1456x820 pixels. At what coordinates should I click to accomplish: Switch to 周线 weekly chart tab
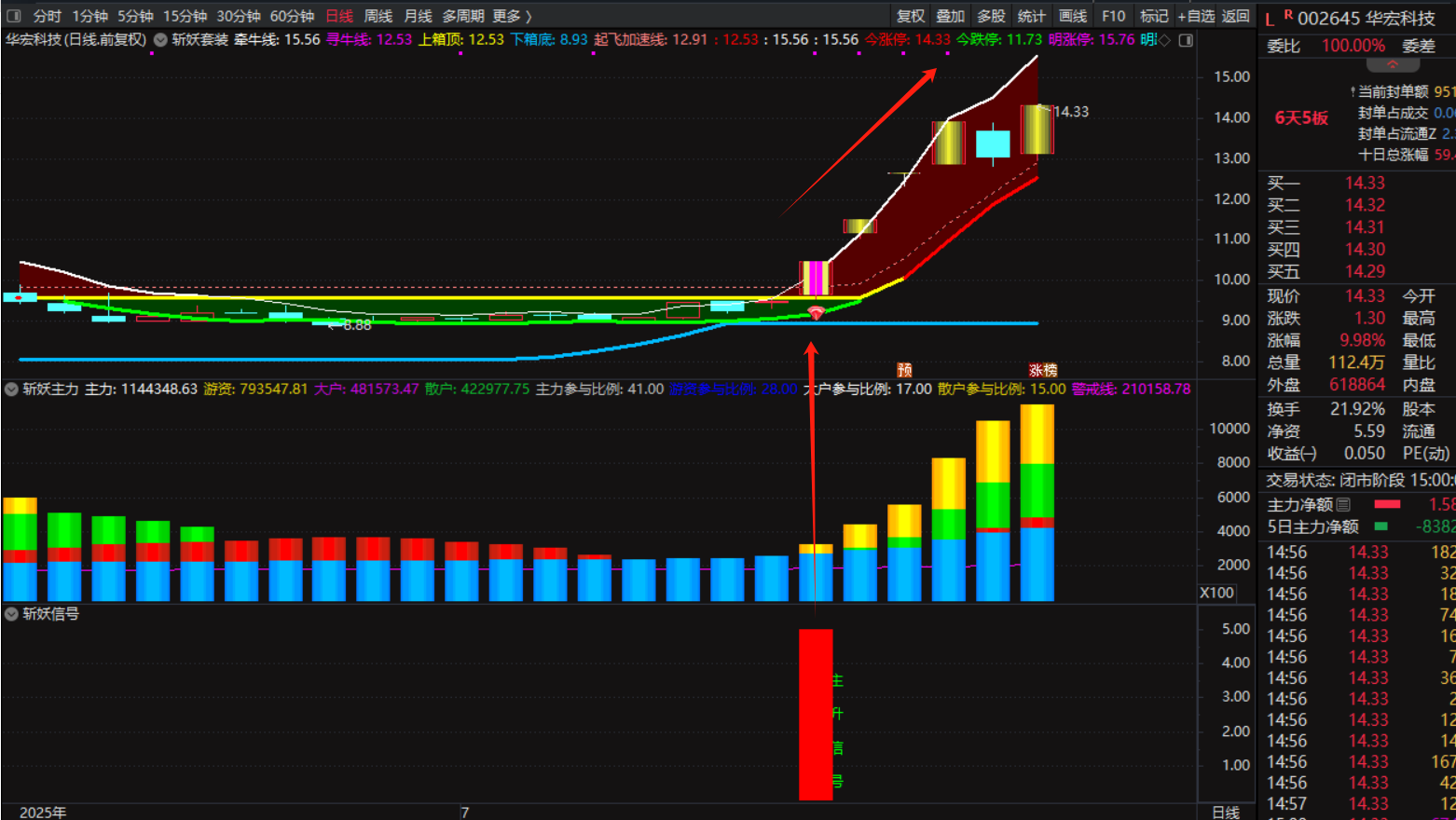coord(378,16)
